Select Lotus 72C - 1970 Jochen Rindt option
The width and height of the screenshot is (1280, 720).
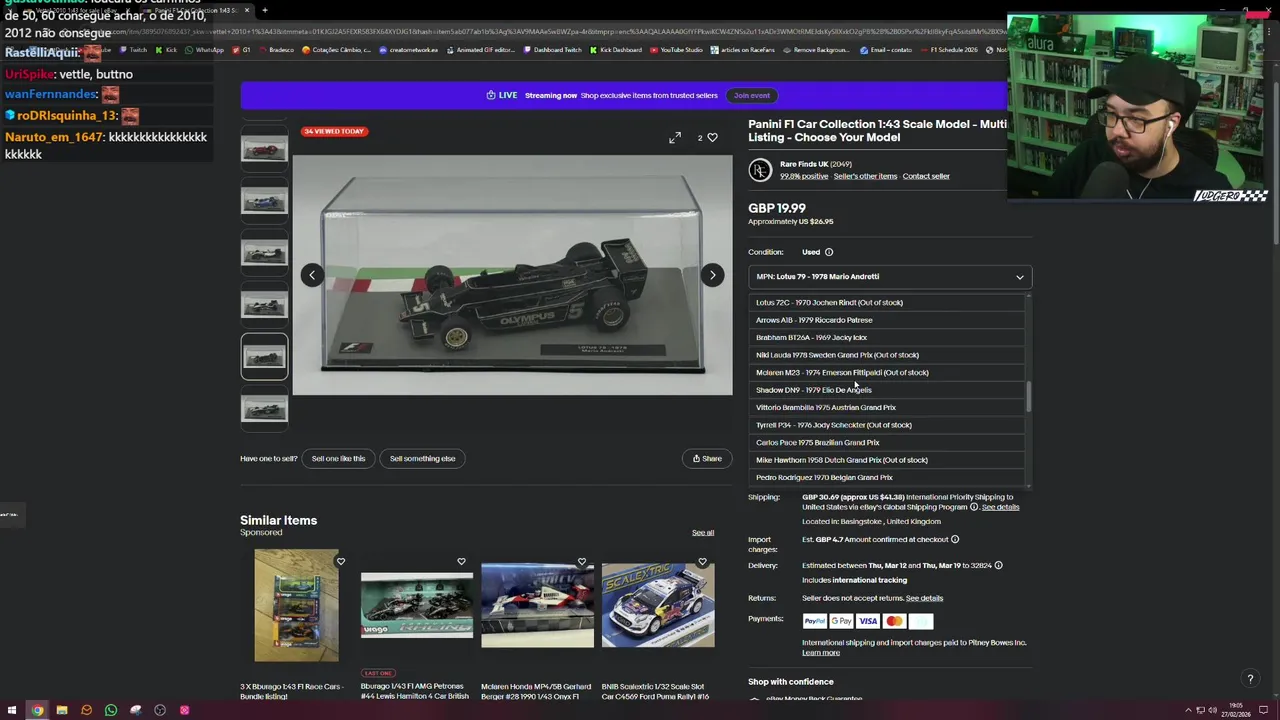[x=888, y=303]
